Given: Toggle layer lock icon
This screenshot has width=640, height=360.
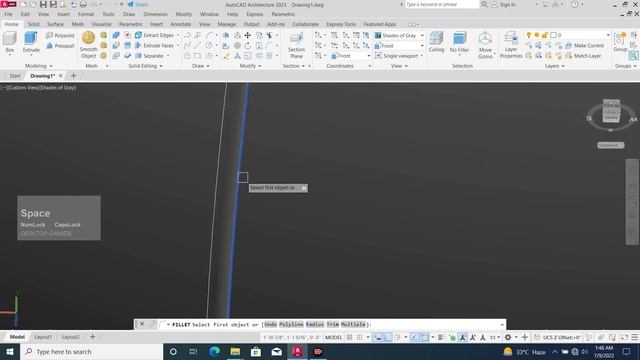Looking at the screenshot, I should [544, 35].
